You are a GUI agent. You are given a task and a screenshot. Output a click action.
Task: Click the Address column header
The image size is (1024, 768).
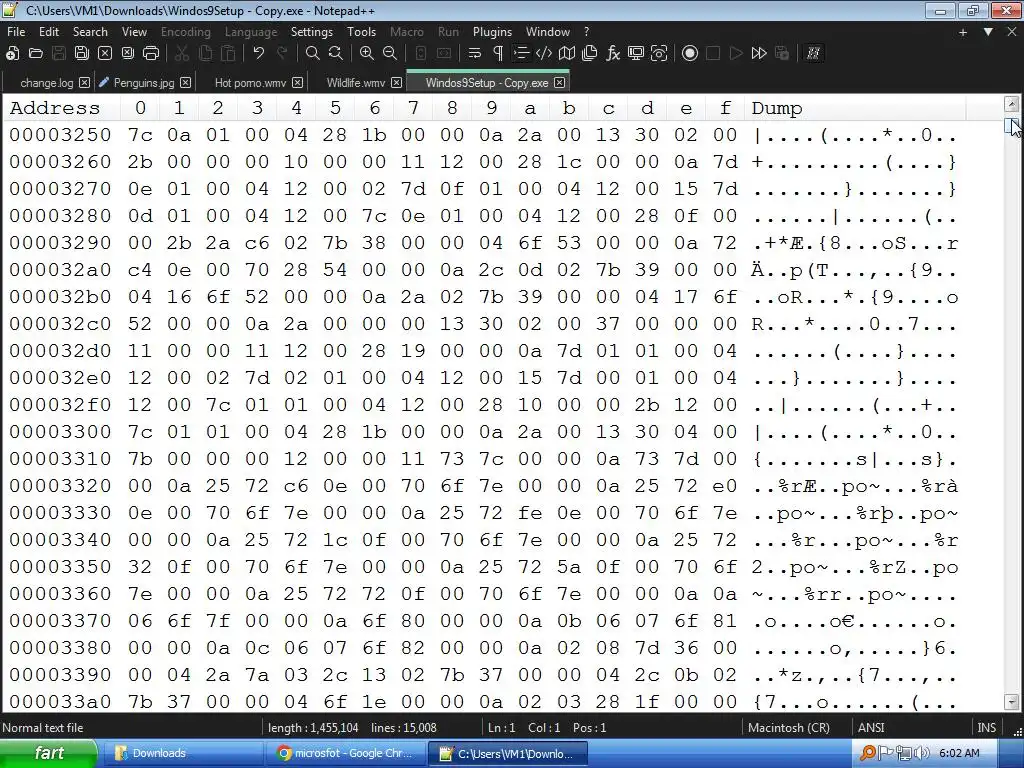point(55,108)
